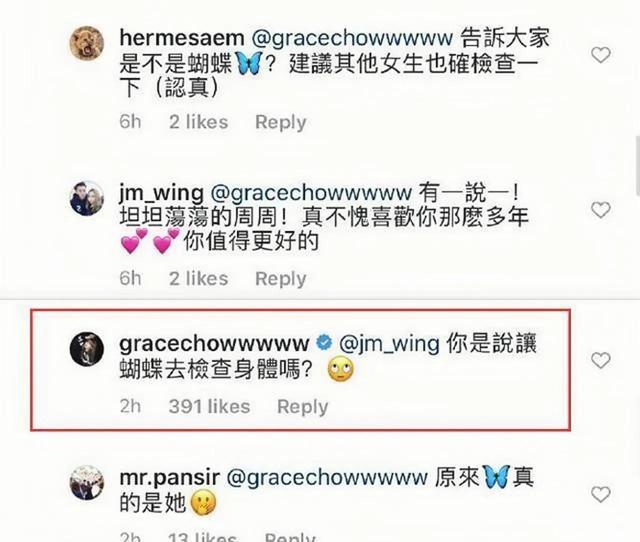Like hermesaem's comment with the heart icon
The image size is (640, 542).
pyautogui.click(x=600, y=55)
